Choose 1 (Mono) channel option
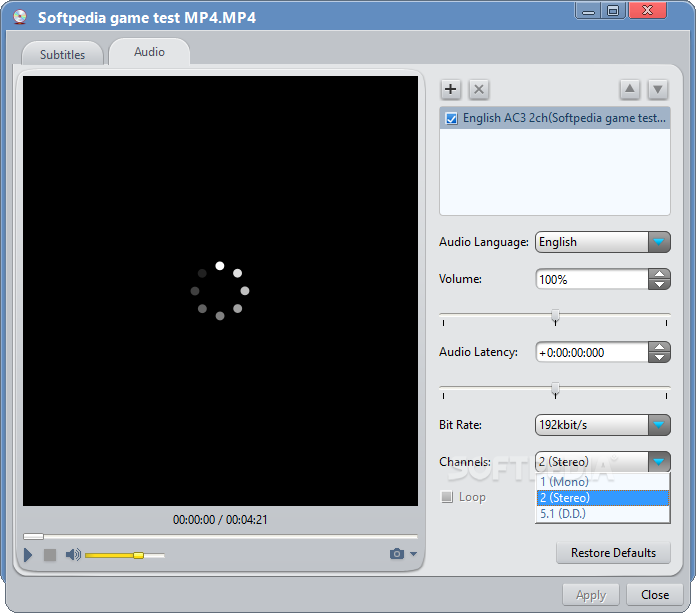The image size is (696, 613). (602, 482)
